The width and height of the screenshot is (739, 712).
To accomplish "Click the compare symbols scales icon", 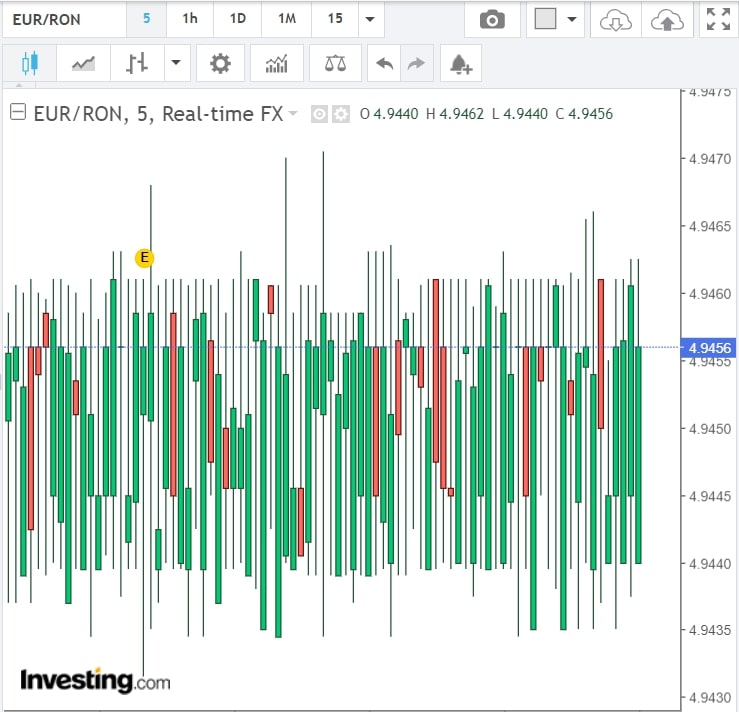I will point(335,64).
